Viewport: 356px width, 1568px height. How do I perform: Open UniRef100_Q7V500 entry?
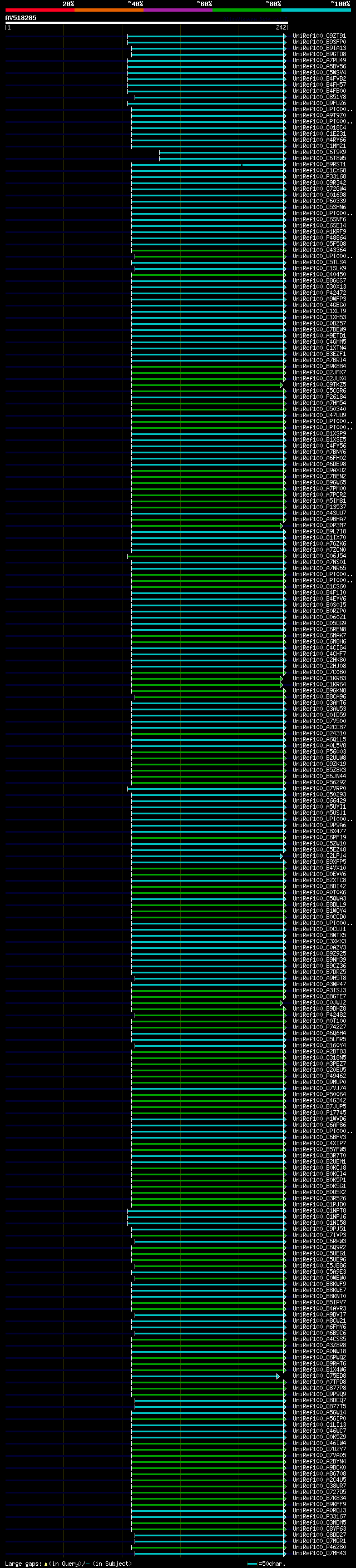click(x=319, y=721)
